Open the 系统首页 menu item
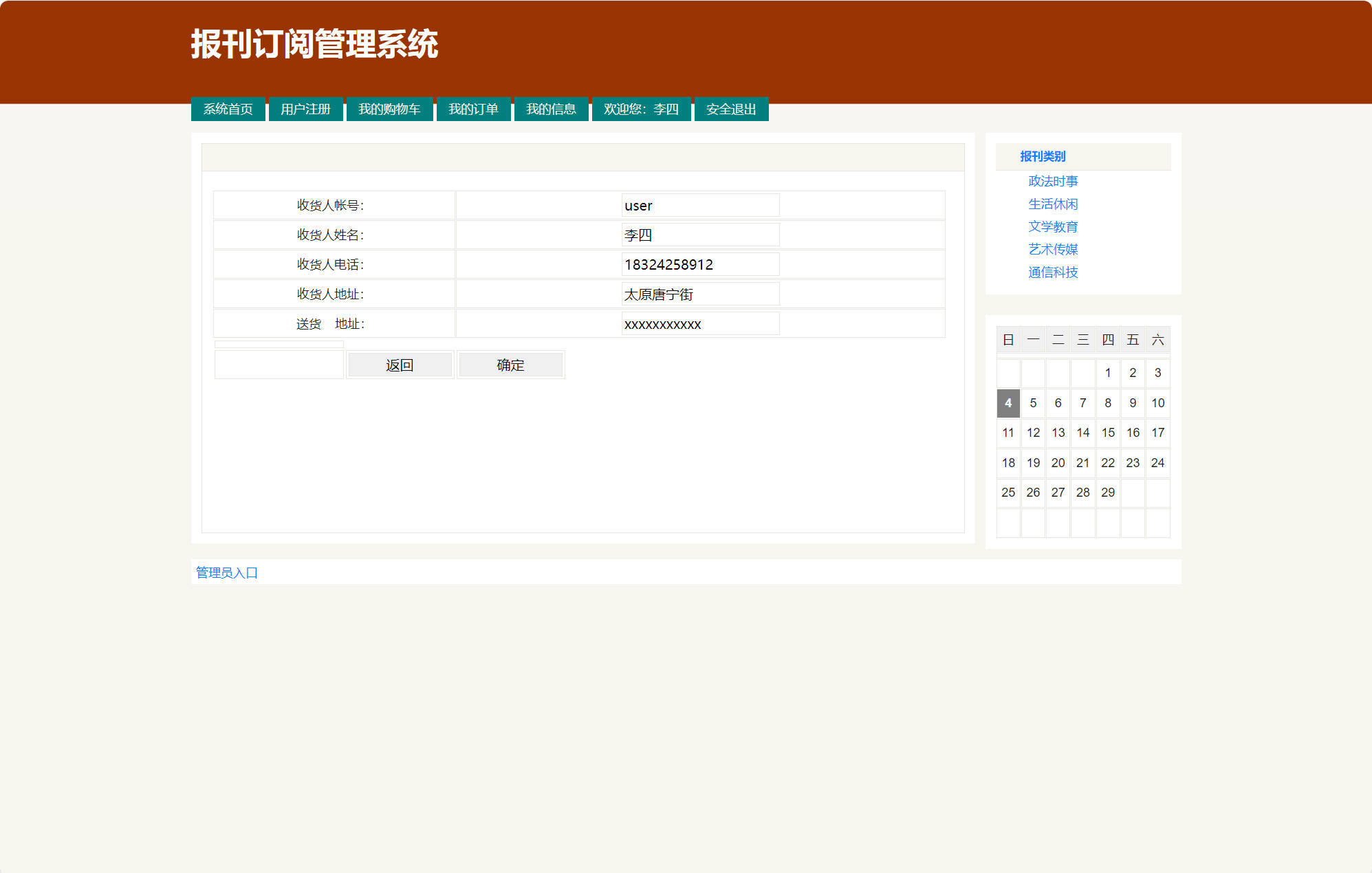1372x873 pixels. [x=228, y=109]
